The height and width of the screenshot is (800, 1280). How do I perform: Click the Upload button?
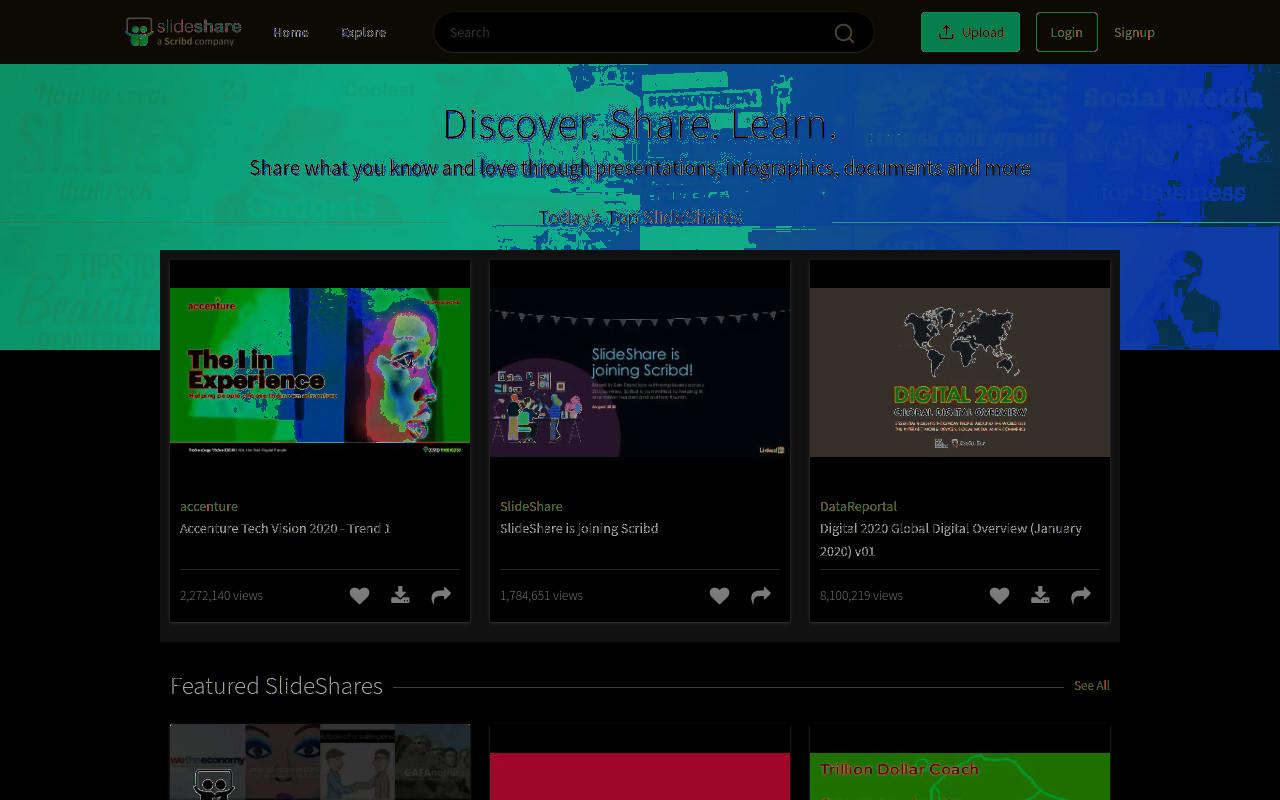[970, 32]
